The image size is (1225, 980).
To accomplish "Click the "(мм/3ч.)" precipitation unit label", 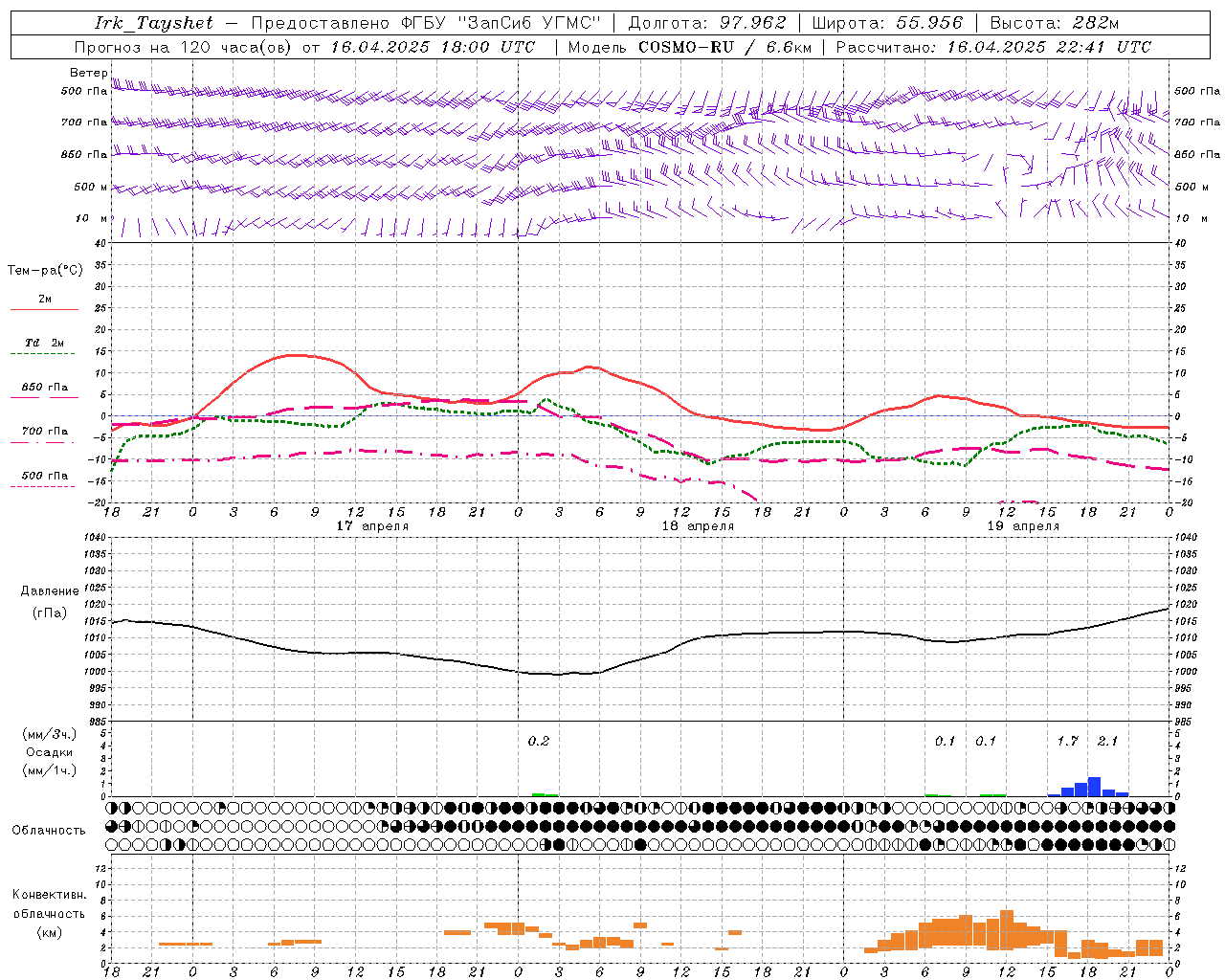I will (x=50, y=734).
